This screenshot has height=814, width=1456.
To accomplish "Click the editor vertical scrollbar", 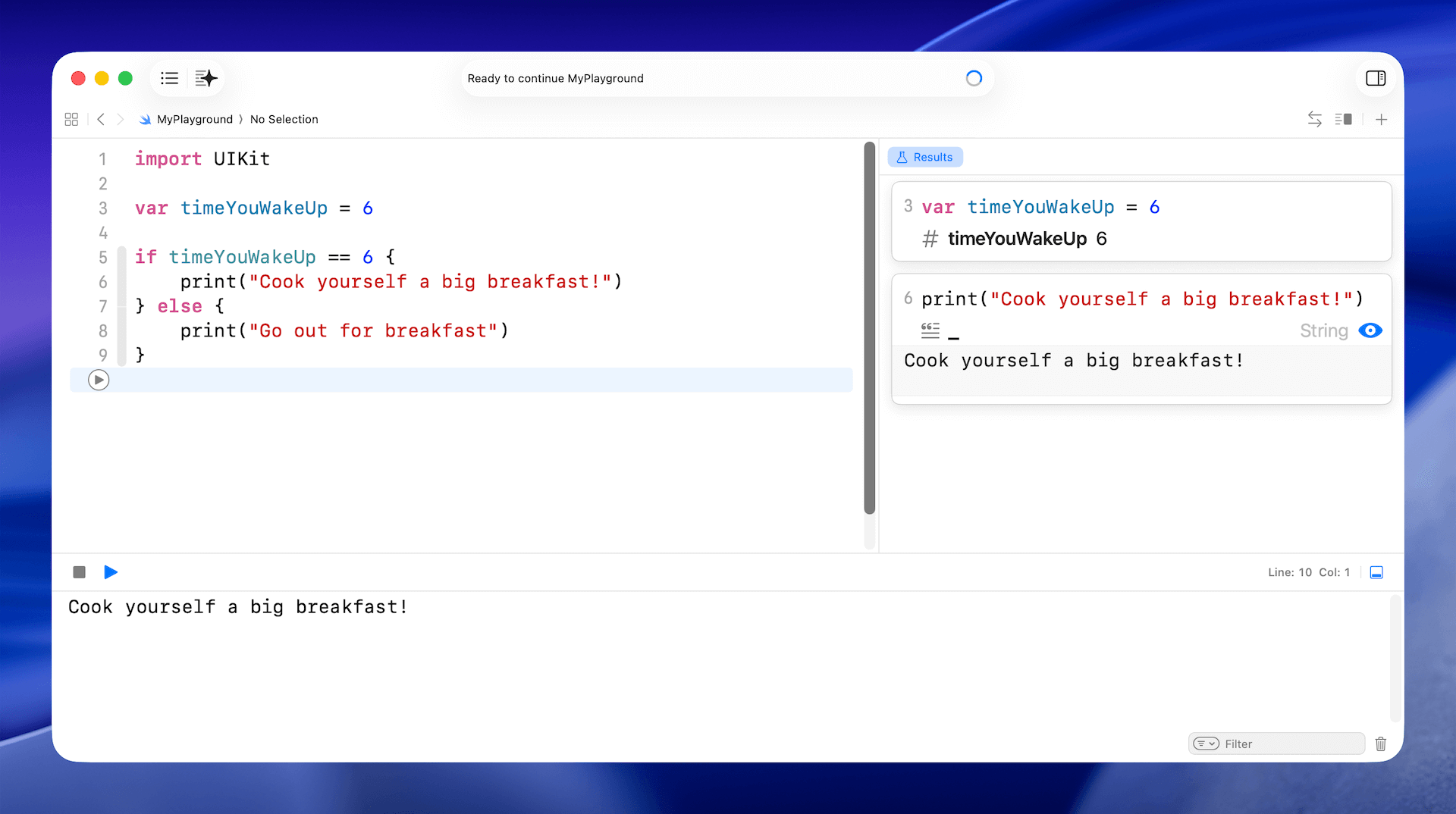I will coord(869,327).
